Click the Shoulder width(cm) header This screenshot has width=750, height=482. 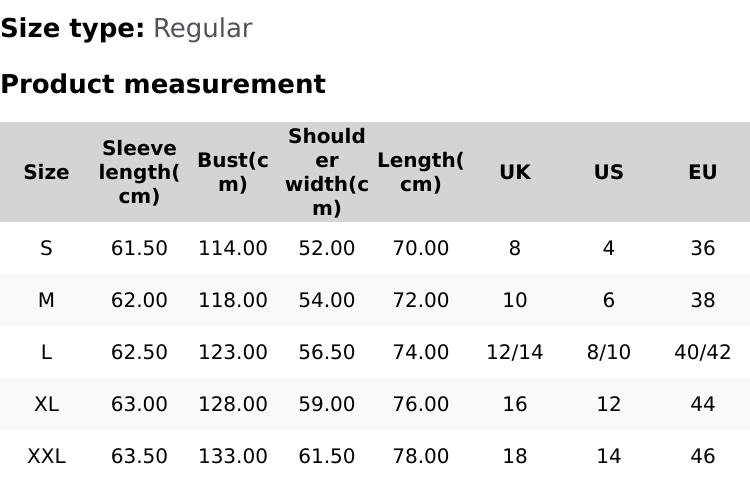(x=327, y=172)
